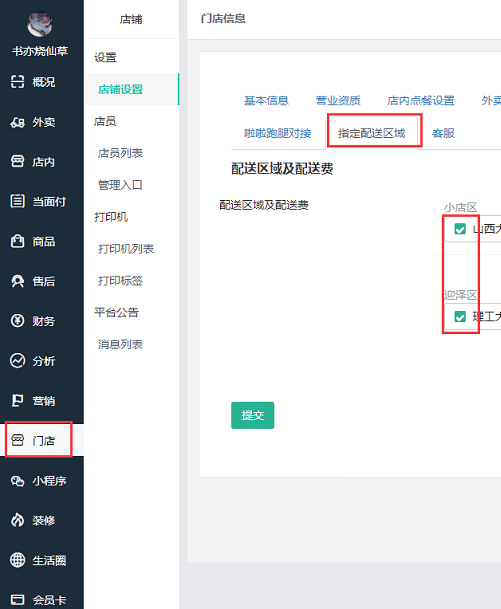The height and width of the screenshot is (609, 501).
Task: Switch to the 基本信息 tab
Action: (266, 101)
